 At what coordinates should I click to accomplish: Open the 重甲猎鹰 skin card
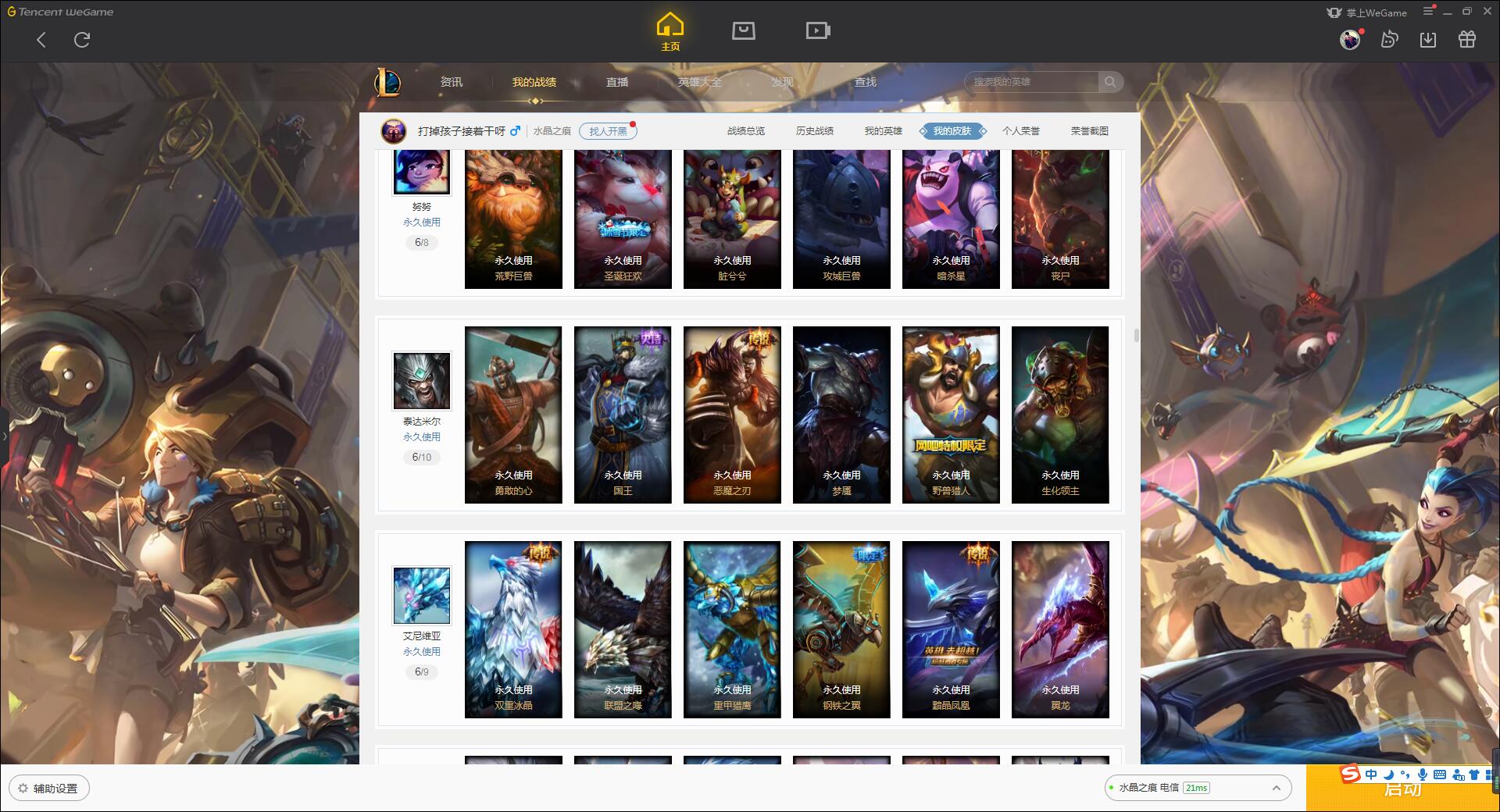732,629
